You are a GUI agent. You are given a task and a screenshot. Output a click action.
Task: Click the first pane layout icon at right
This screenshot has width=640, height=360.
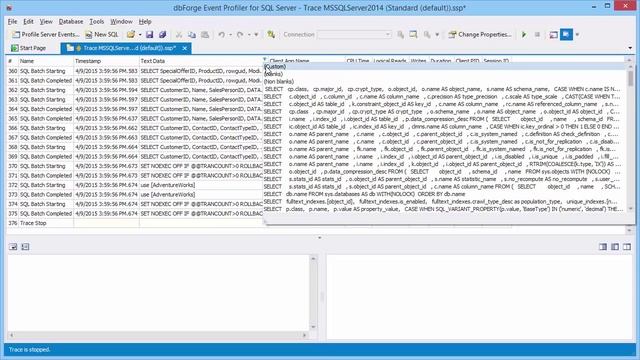pos(603,247)
